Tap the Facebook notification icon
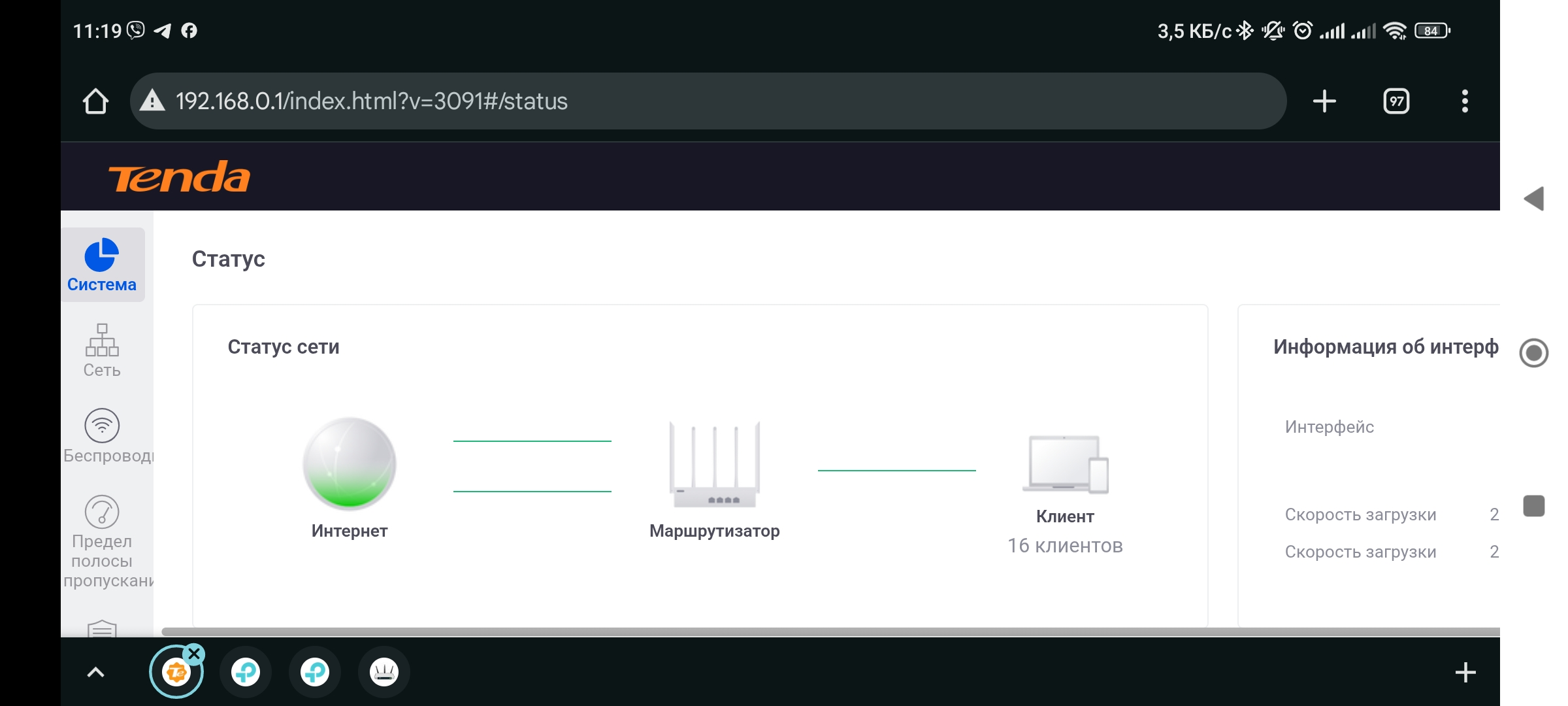Viewport: 1568px width, 706px height. click(x=189, y=31)
